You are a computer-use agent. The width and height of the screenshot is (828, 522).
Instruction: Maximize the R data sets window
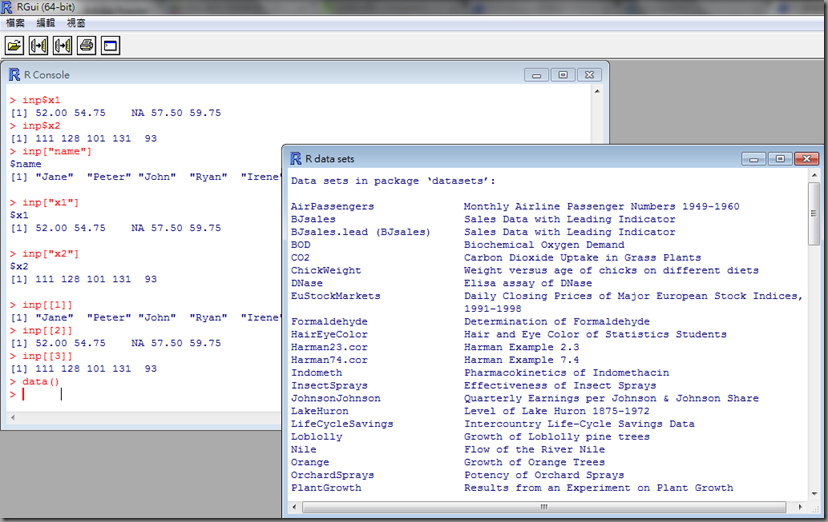[x=780, y=158]
